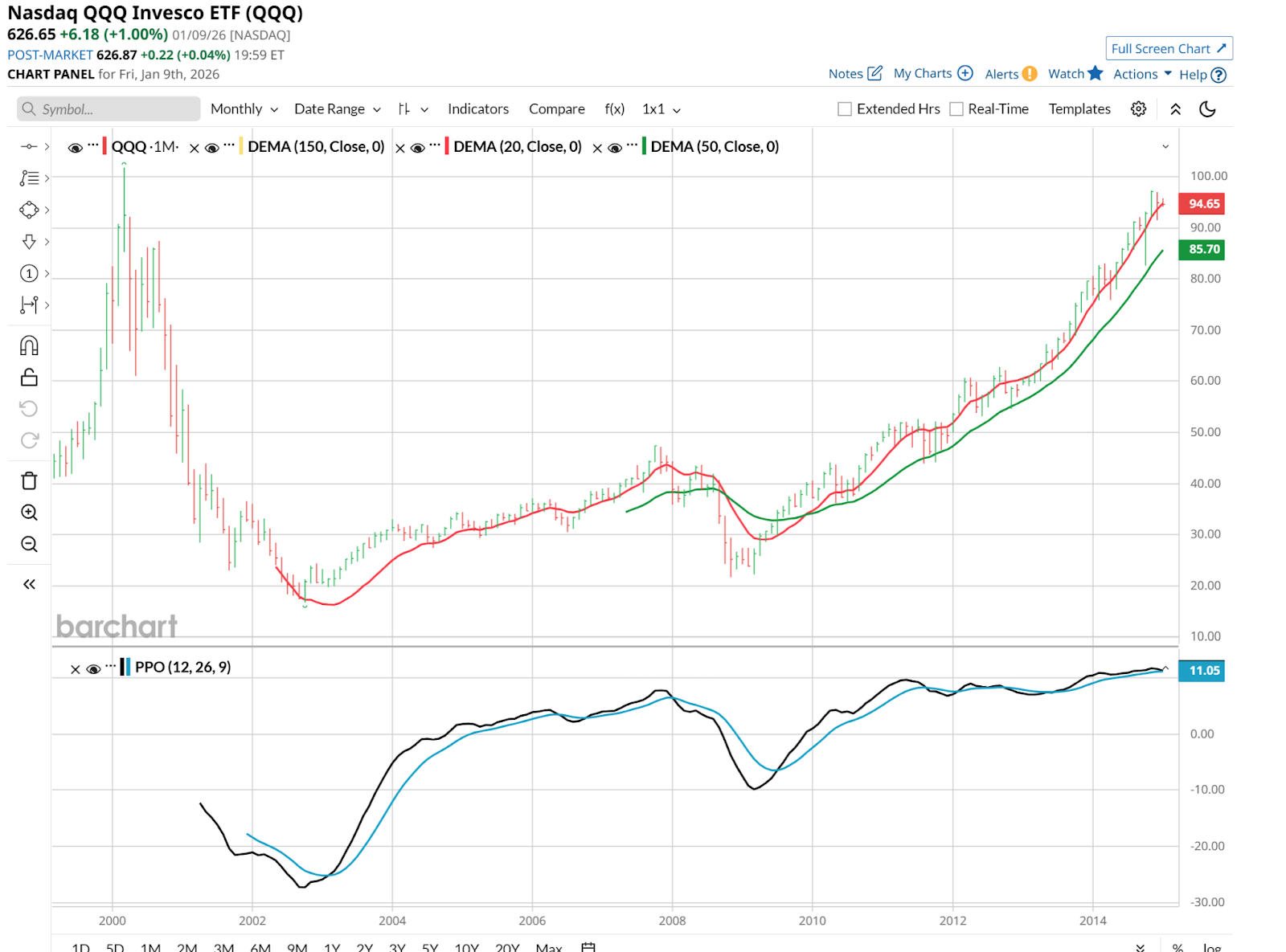Switch to dark mode moon icon

pyautogui.click(x=1207, y=109)
